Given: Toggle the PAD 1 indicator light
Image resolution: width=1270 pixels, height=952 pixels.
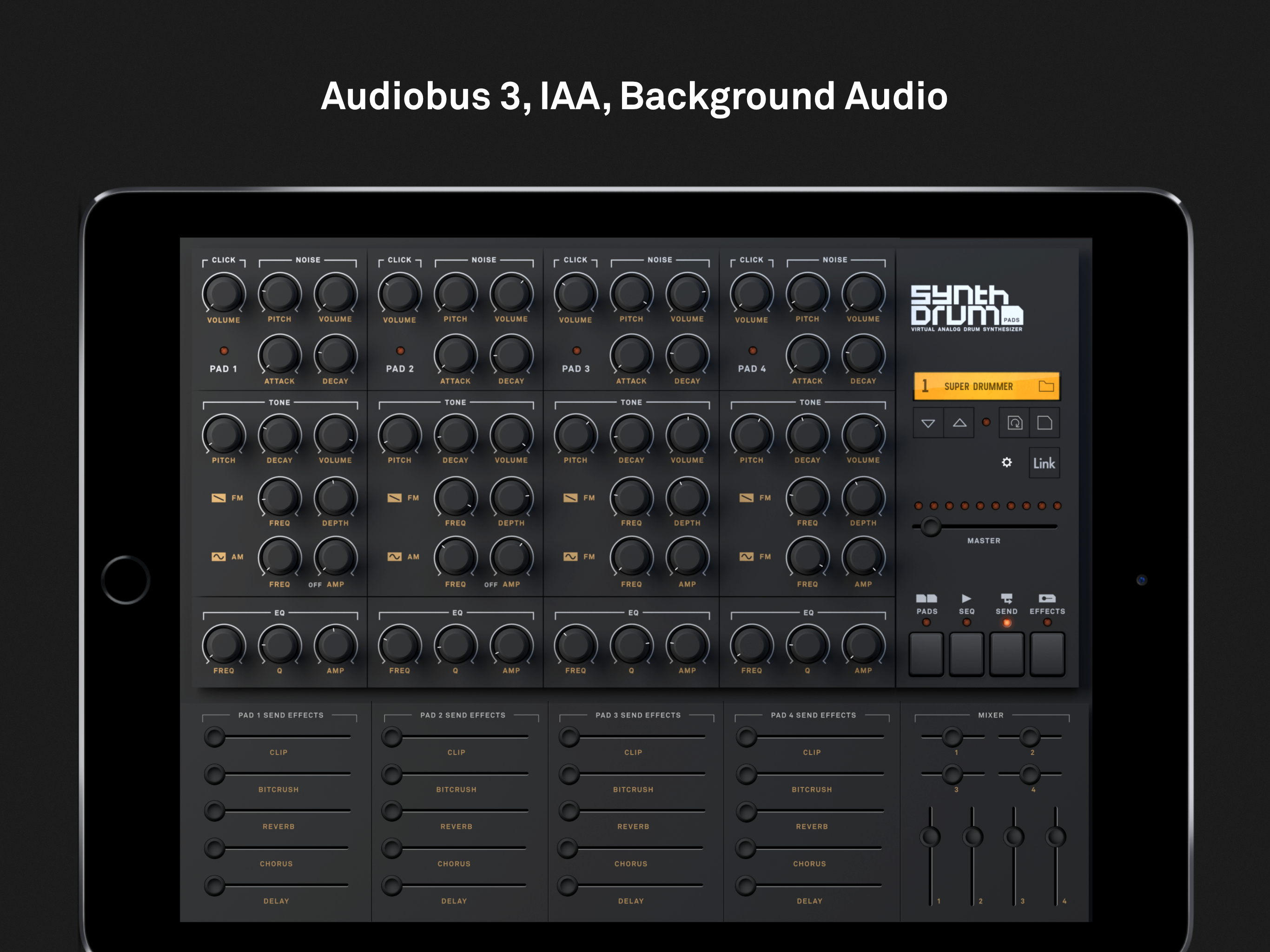Looking at the screenshot, I should coord(224,351).
